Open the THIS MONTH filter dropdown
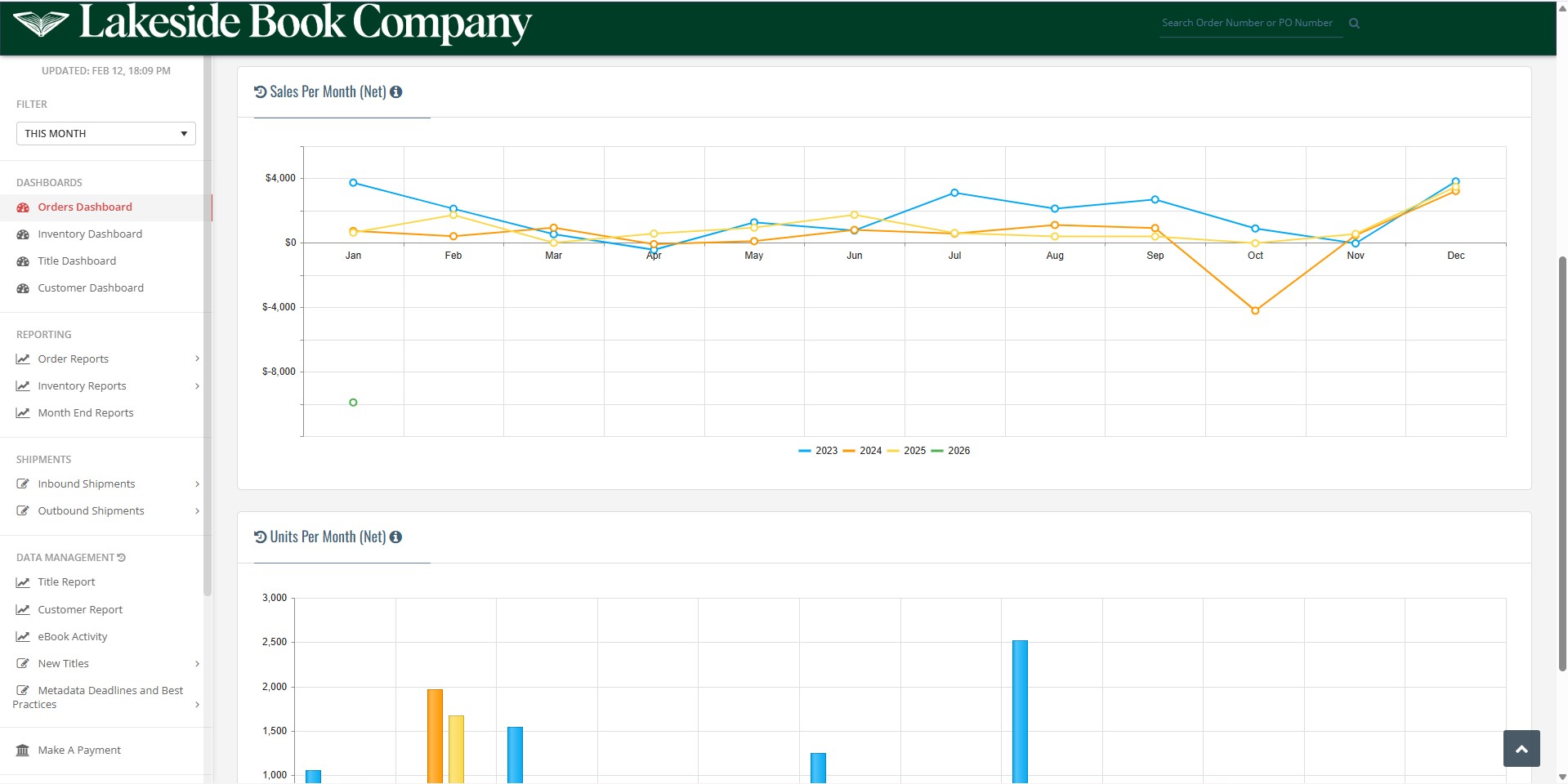 [x=106, y=134]
